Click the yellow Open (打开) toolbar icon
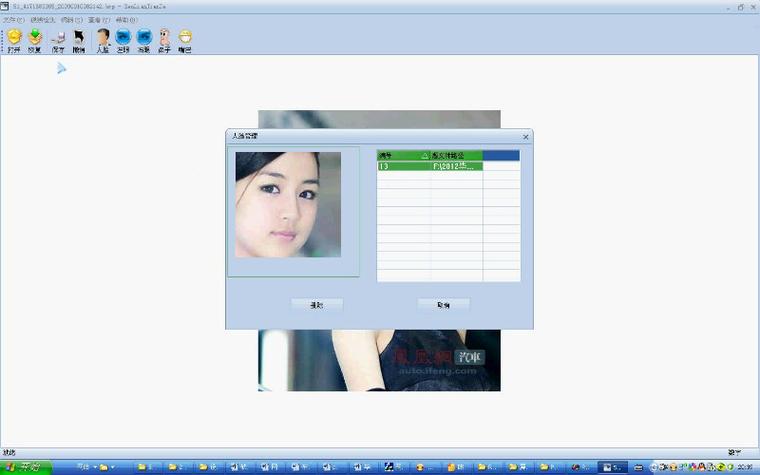This screenshot has width=760, height=475. (14, 41)
